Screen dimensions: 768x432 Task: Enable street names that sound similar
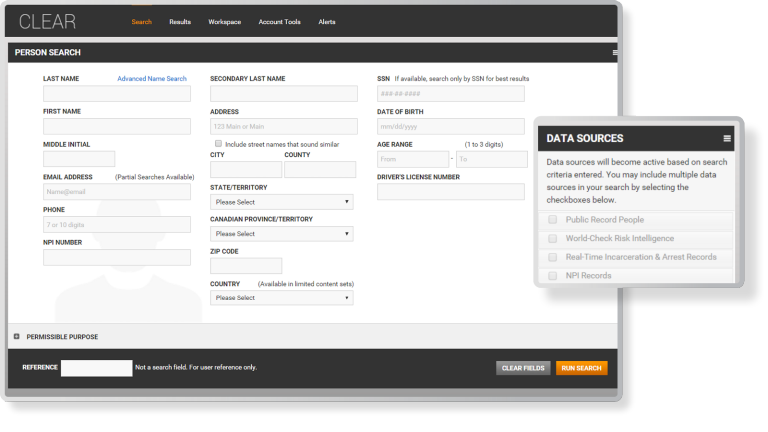219,144
